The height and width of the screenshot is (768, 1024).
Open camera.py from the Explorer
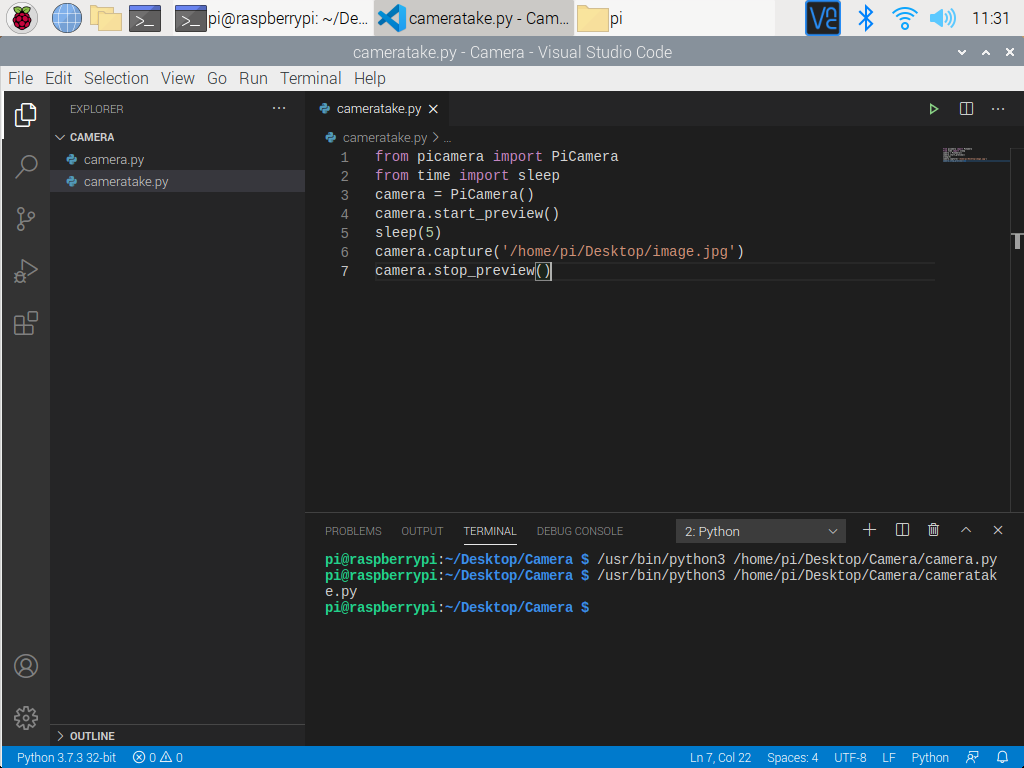click(114, 160)
